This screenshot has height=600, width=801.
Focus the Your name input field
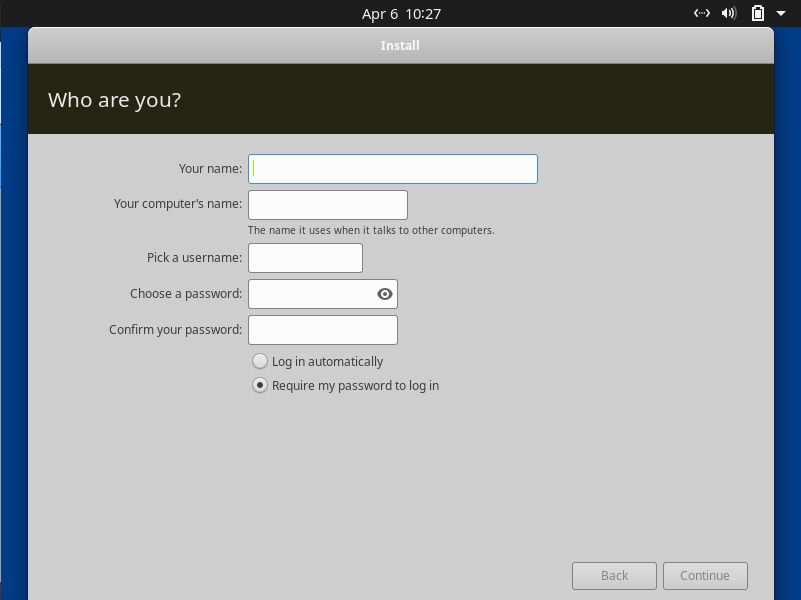[393, 169]
